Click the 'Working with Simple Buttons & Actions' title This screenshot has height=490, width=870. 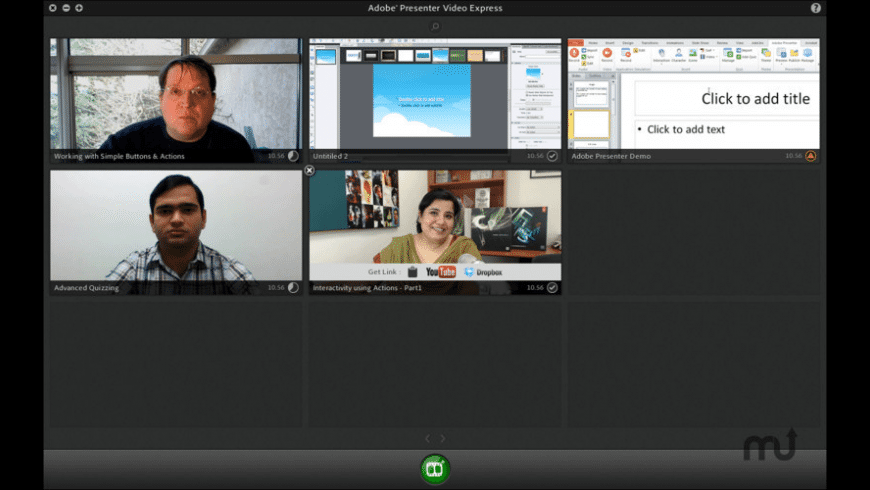point(119,156)
